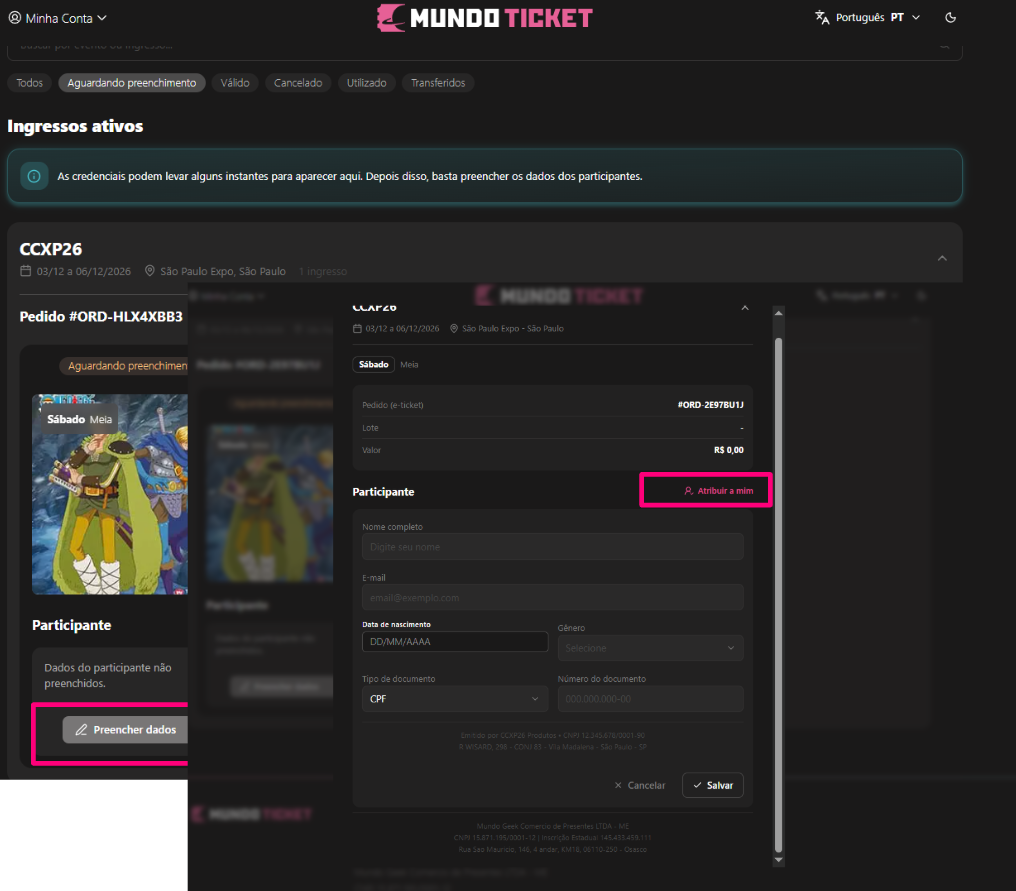This screenshot has width=1016, height=891.
Task: Click Cancelar in the participant form
Action: [640, 785]
